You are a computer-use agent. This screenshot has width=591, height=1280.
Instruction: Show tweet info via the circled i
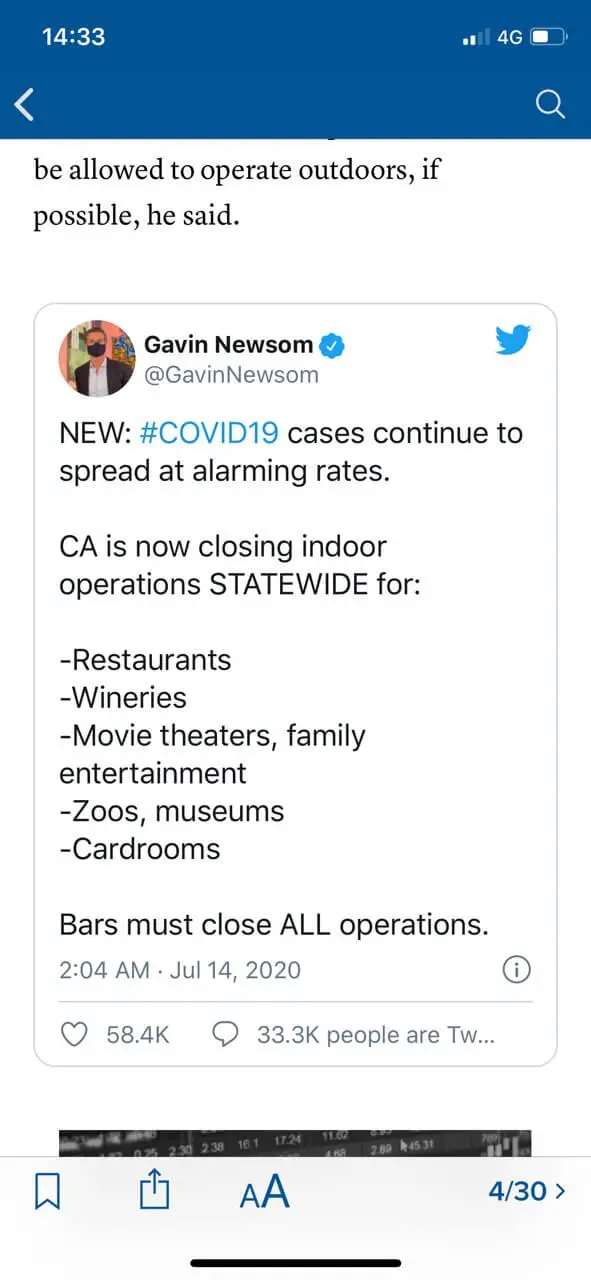(515, 969)
